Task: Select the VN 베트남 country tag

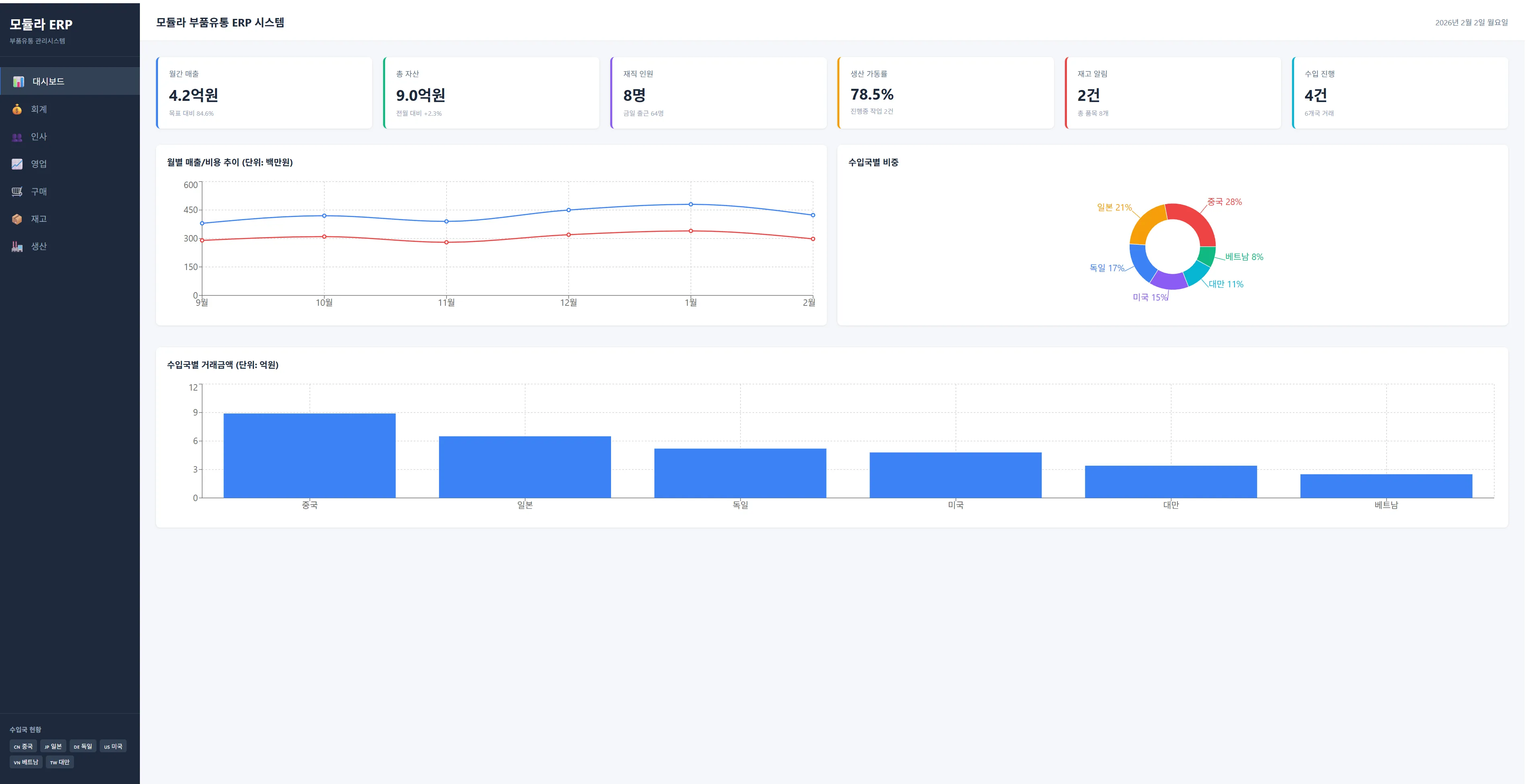Action: (x=26, y=762)
